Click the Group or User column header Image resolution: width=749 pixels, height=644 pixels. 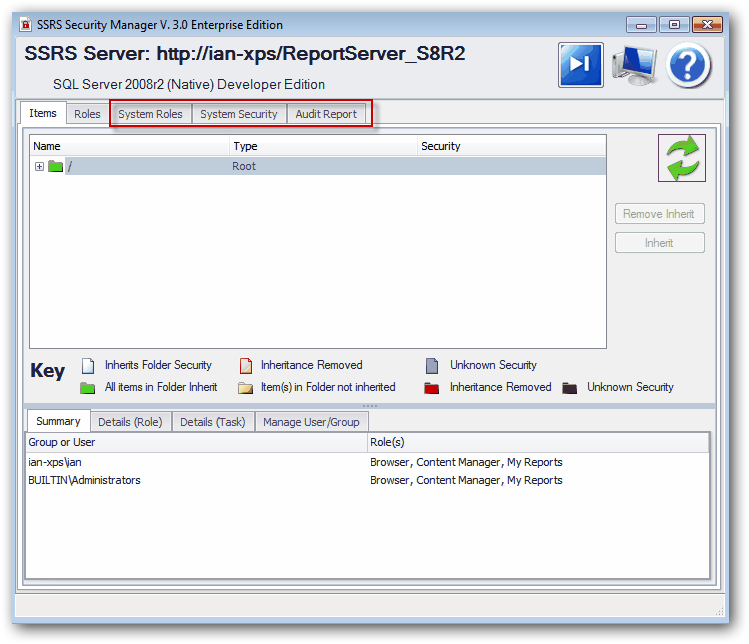(197, 442)
